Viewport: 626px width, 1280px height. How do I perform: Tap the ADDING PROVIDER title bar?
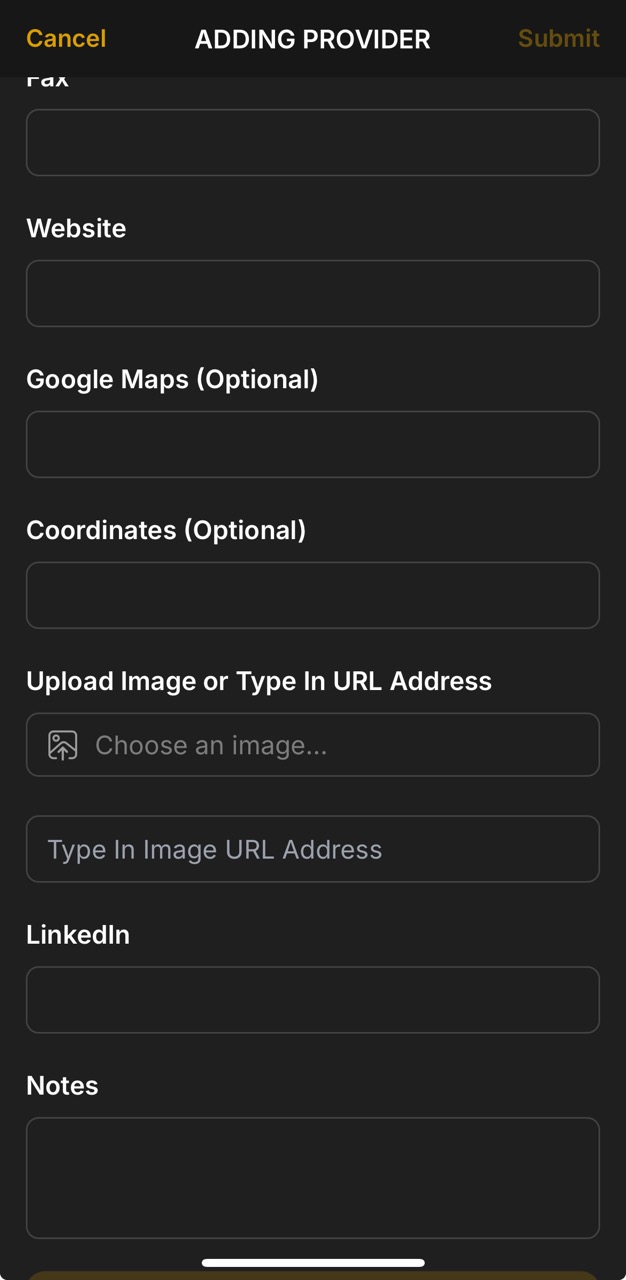[313, 39]
